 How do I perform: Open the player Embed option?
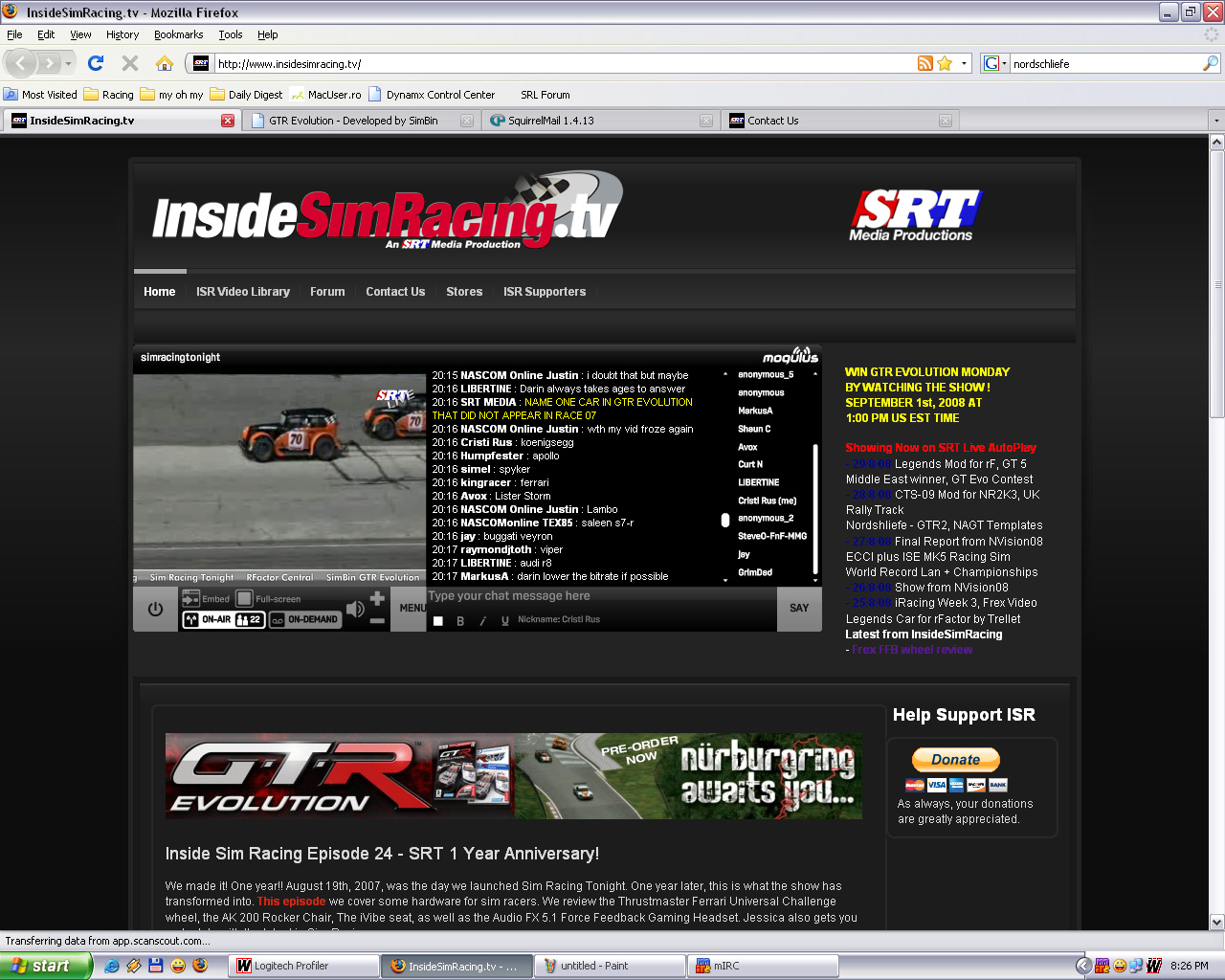(x=207, y=599)
